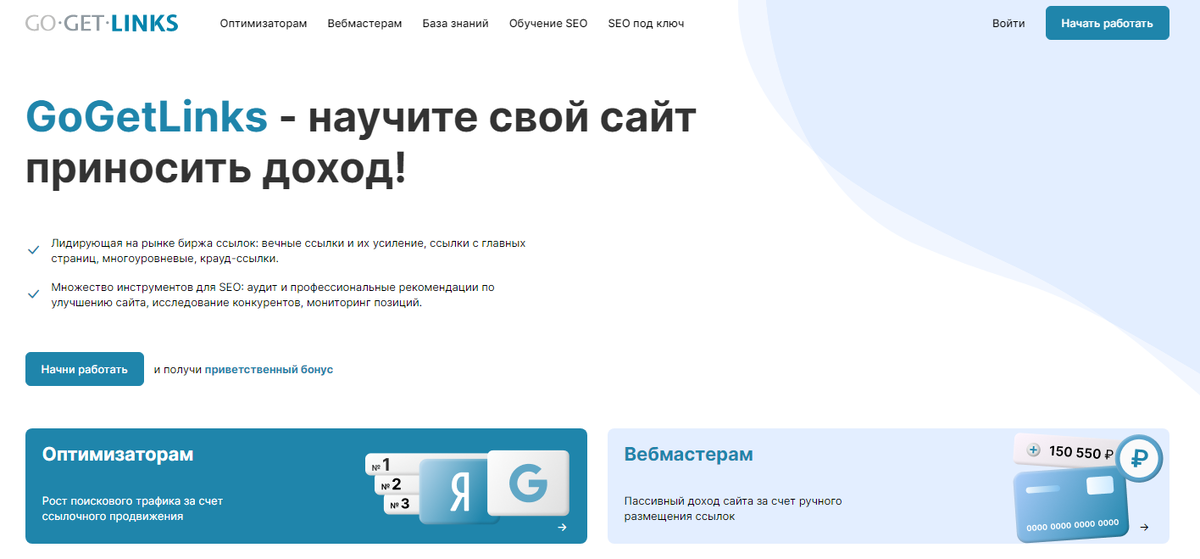Click the arrow icon in Вебмастерам card

coord(1144,527)
